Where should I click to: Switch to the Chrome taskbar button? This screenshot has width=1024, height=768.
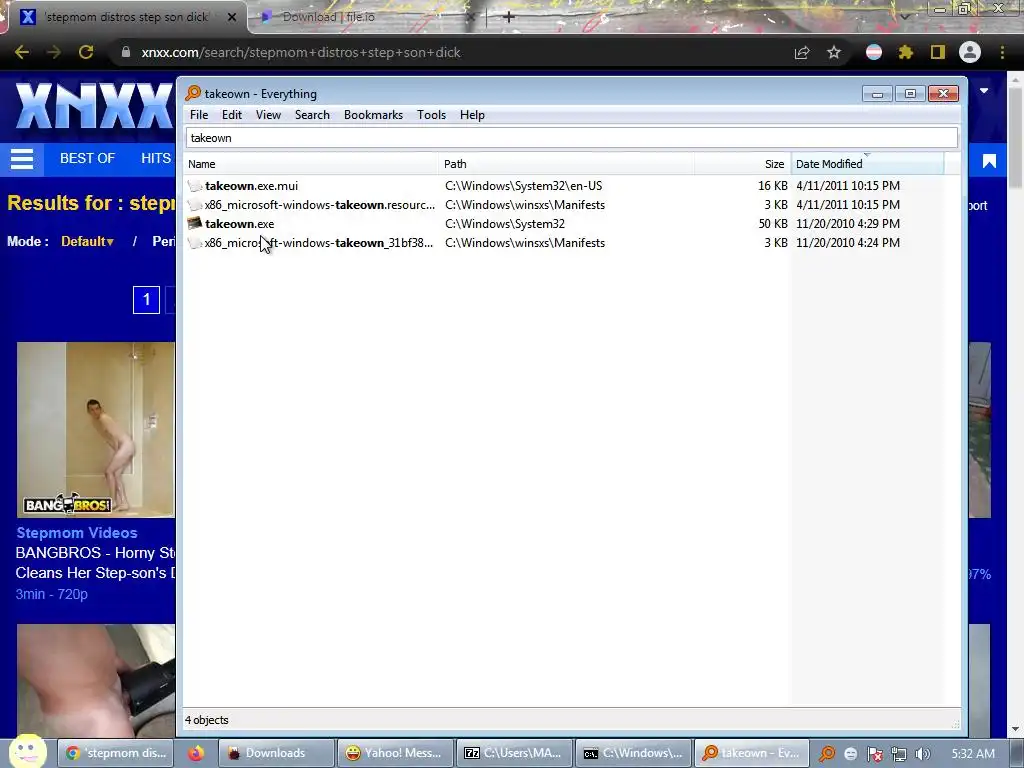click(116, 753)
